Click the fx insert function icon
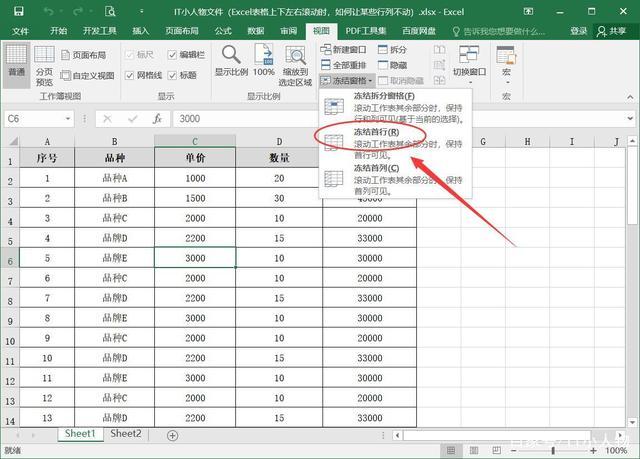 coord(157,119)
